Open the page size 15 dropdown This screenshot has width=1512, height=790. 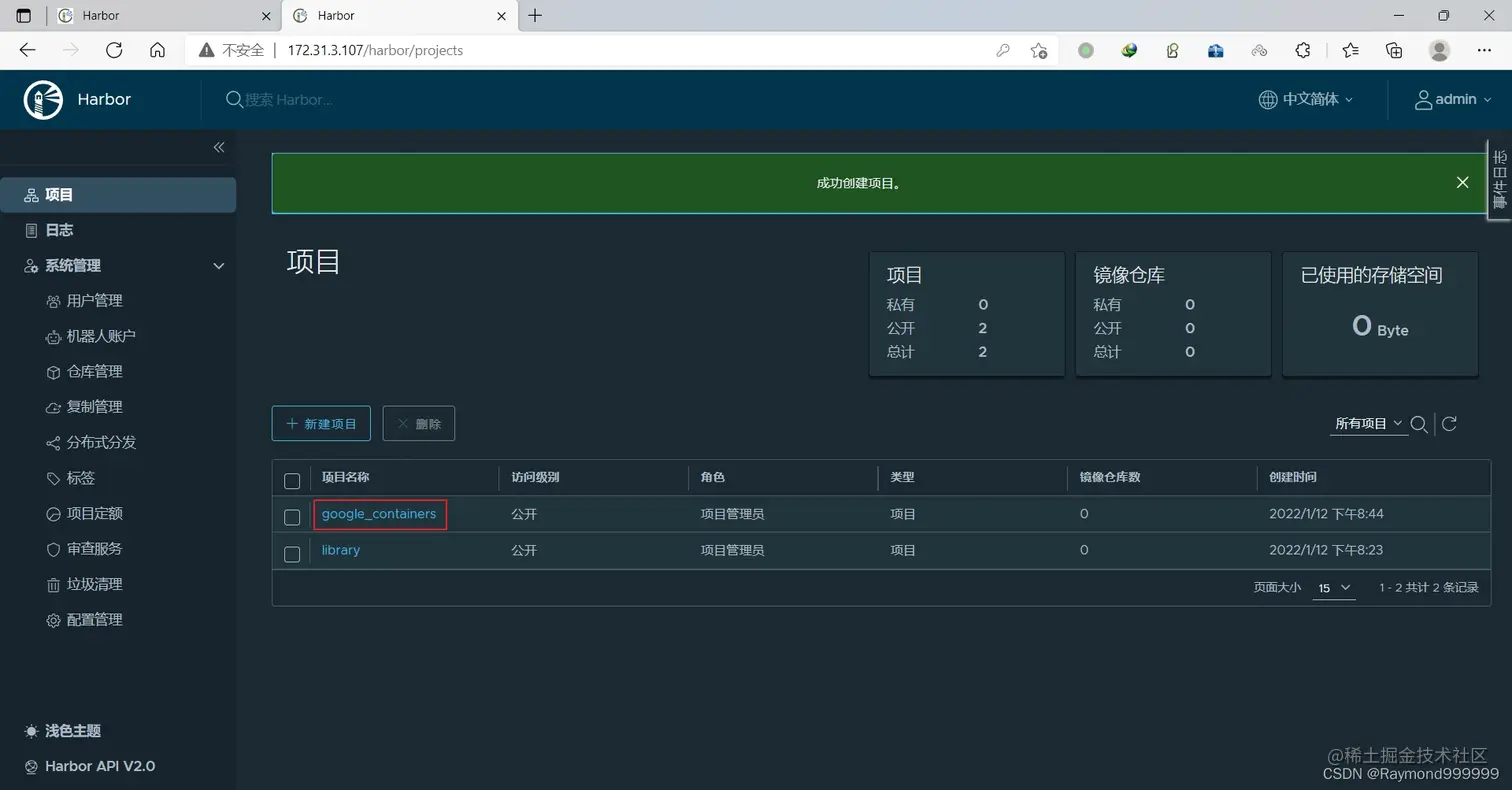point(1334,588)
